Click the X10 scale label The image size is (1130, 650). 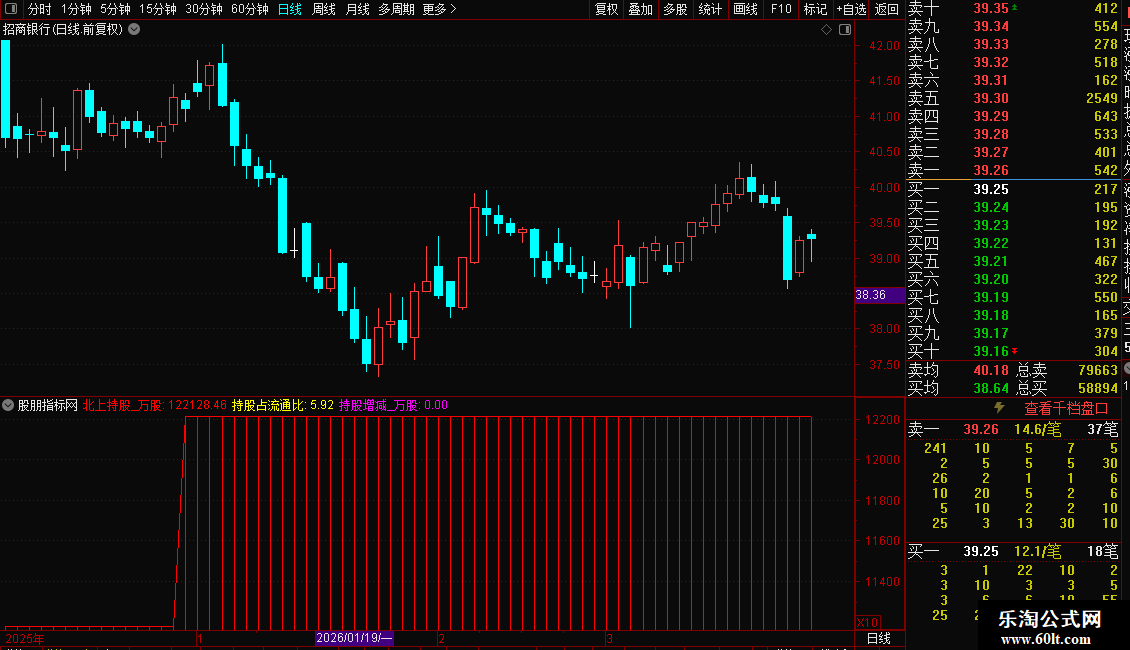[868, 623]
